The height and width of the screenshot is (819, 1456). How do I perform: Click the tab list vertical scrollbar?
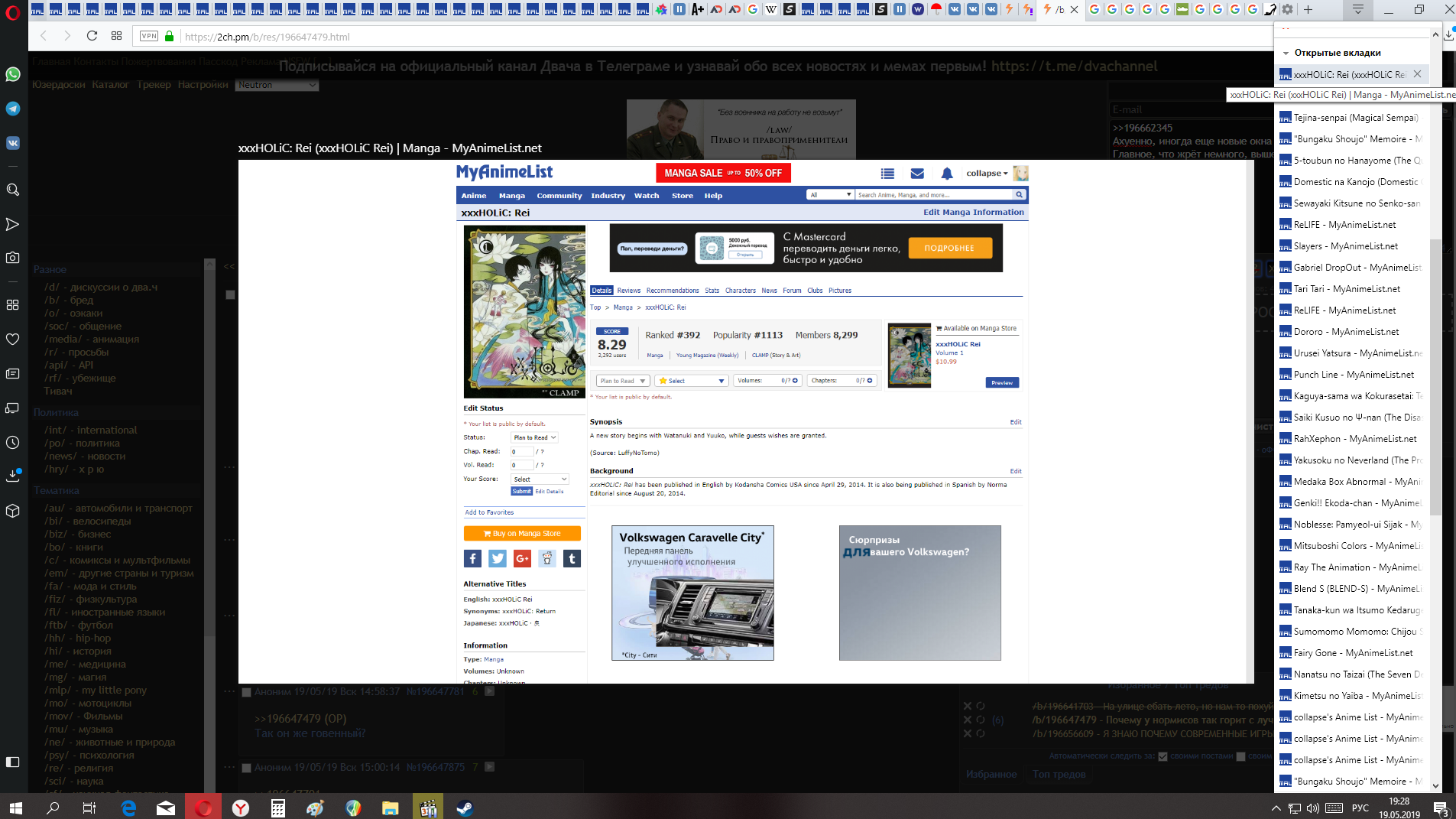pos(1435,376)
